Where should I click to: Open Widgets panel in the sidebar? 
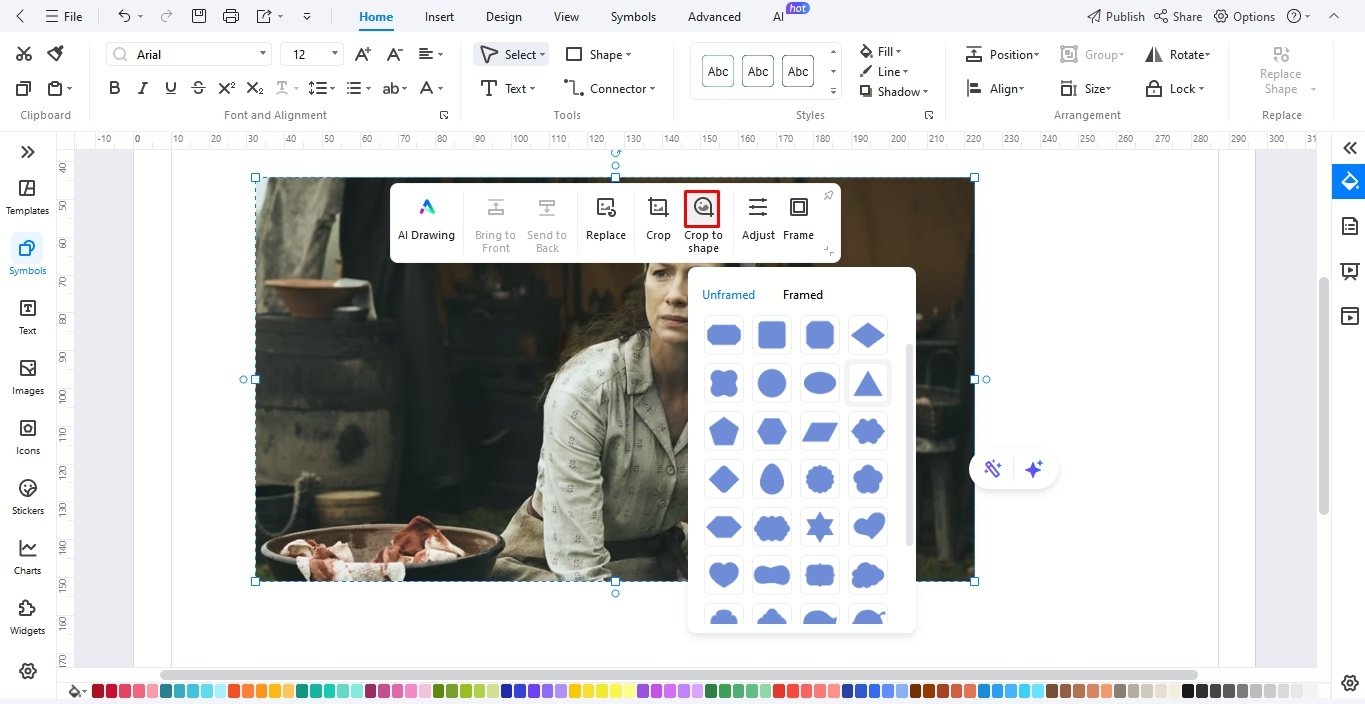click(x=27, y=617)
